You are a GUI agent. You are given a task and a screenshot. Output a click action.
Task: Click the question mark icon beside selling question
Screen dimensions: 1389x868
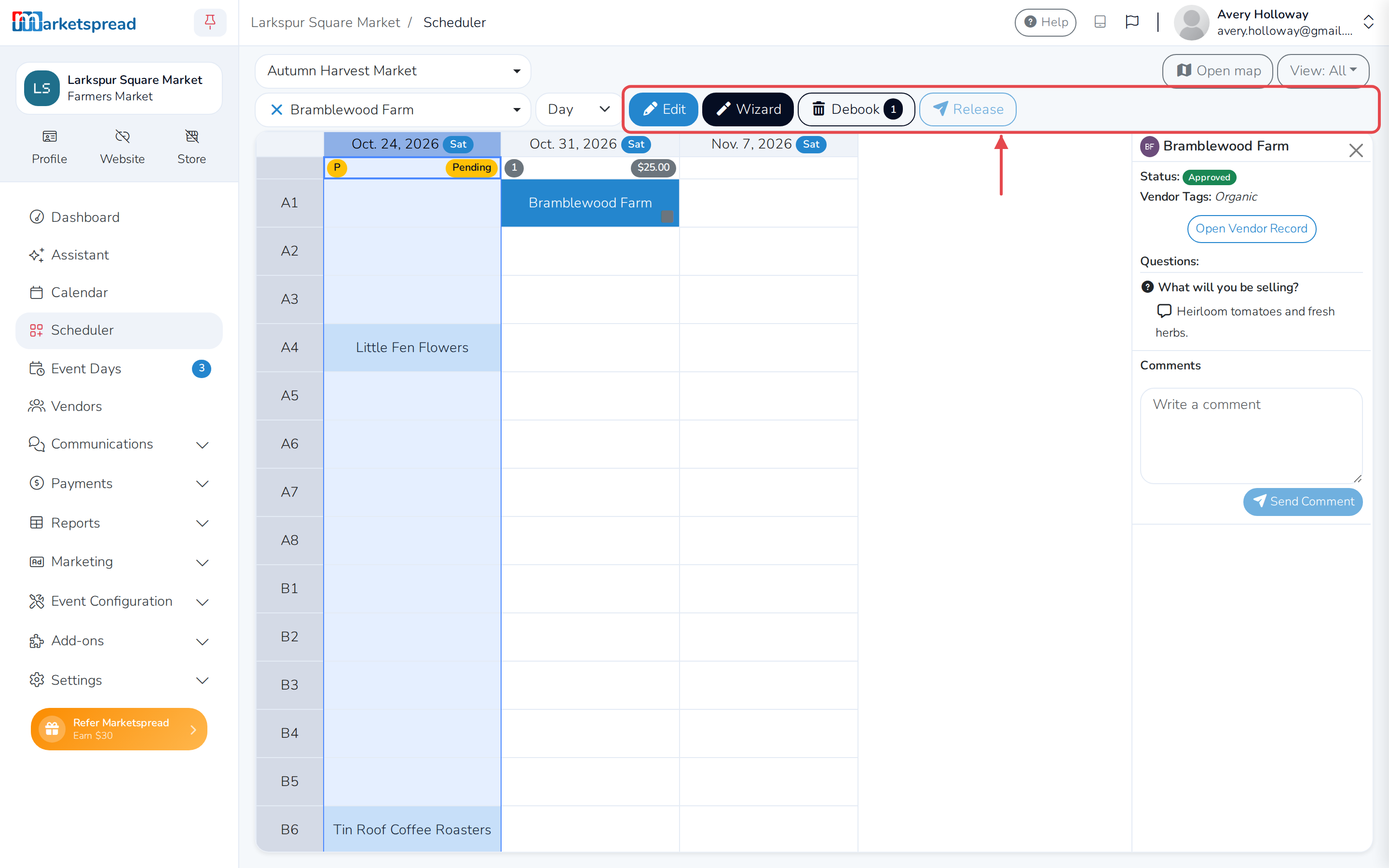tap(1147, 287)
